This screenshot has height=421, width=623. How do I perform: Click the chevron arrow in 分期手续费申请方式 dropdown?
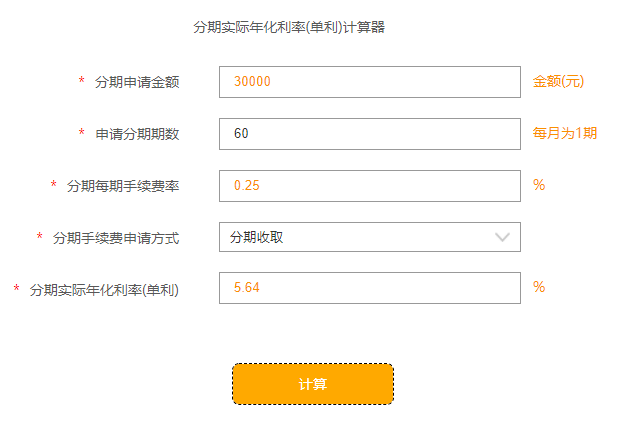pos(503,237)
